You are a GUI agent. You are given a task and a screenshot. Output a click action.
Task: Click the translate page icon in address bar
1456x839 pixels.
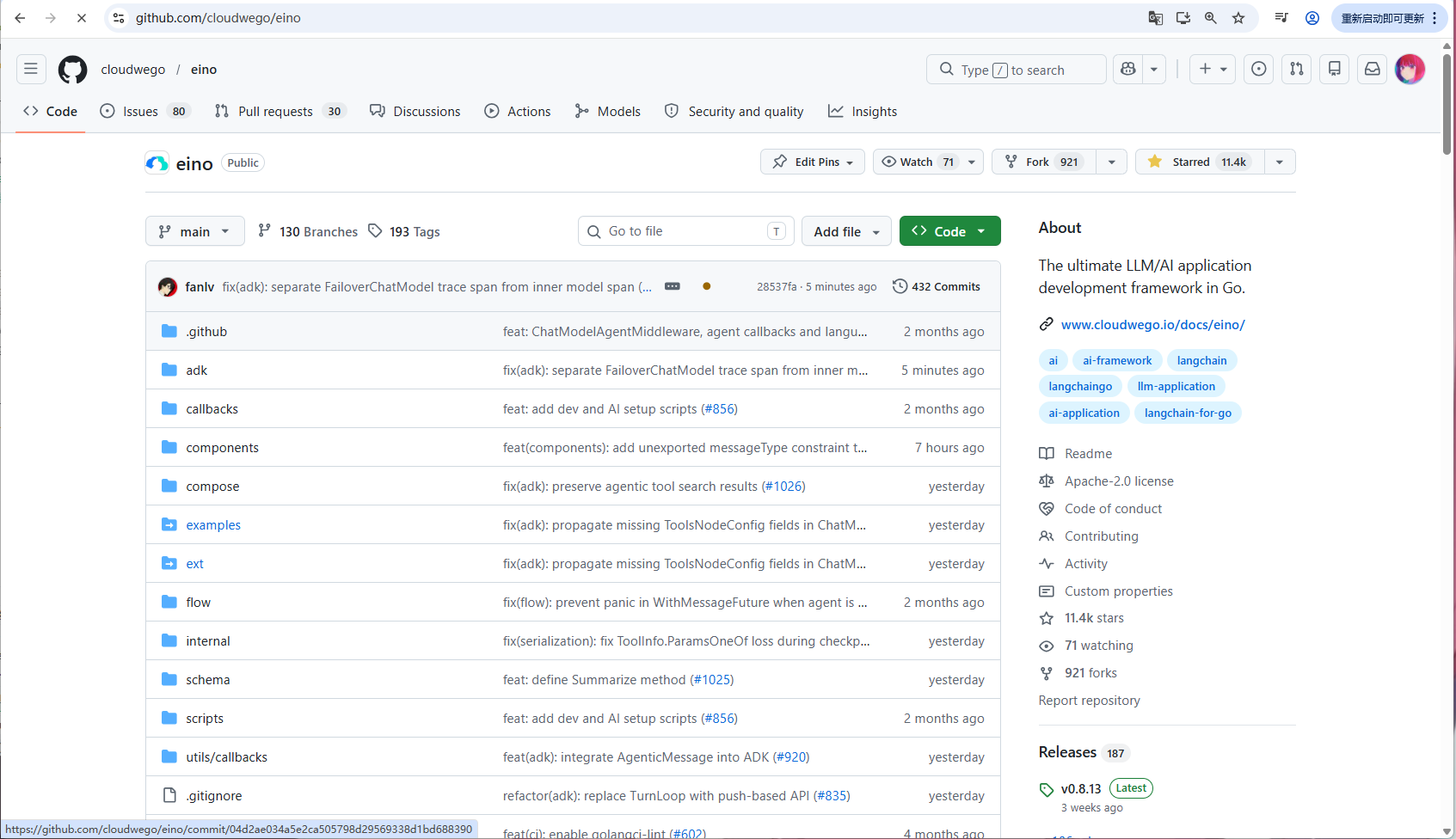click(1156, 18)
